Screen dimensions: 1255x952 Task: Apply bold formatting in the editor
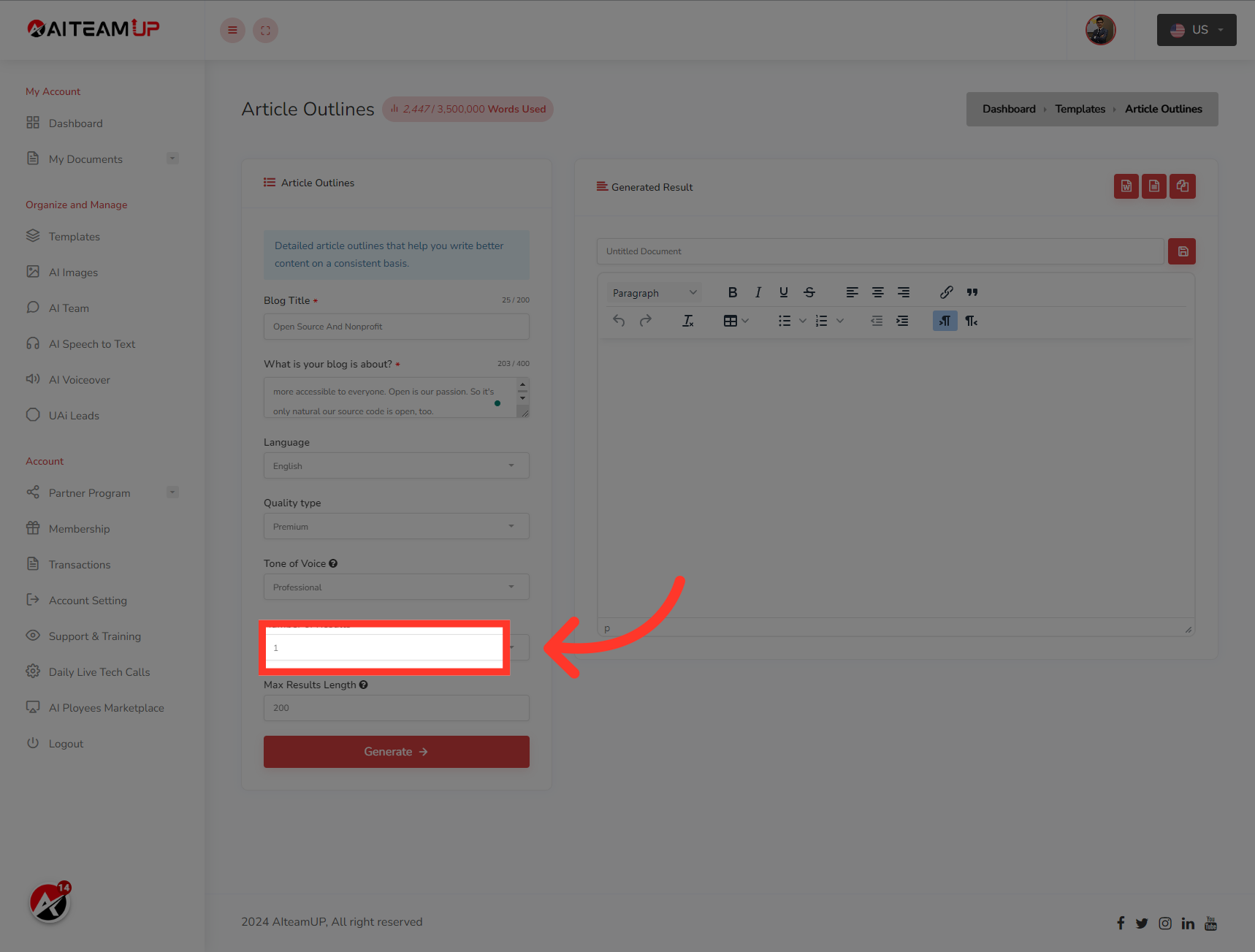[732, 292]
